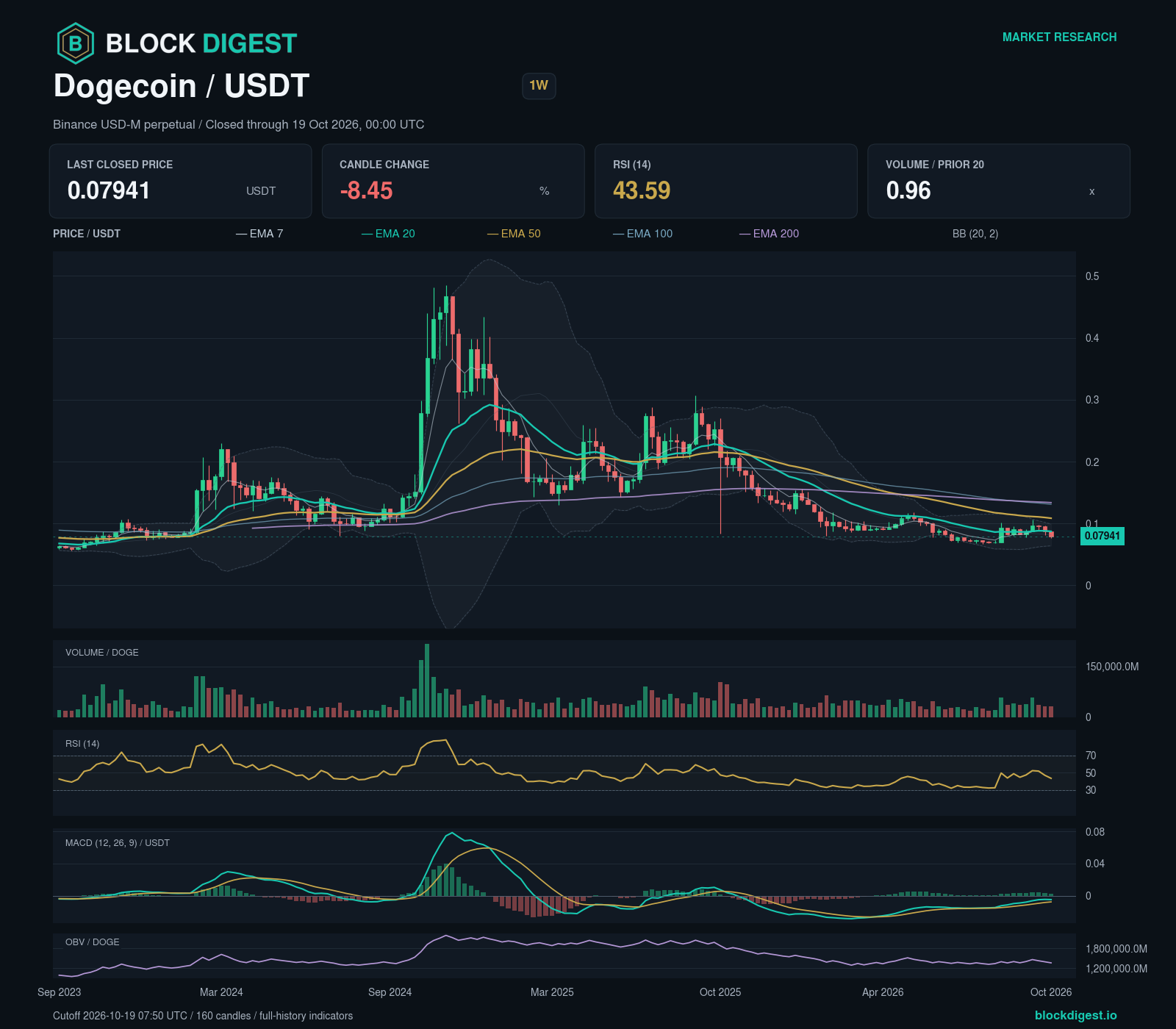Screen dimensions: 1176x1029
Task: Click the Binance USD-M perpetual subtitle
Action: click(x=238, y=125)
